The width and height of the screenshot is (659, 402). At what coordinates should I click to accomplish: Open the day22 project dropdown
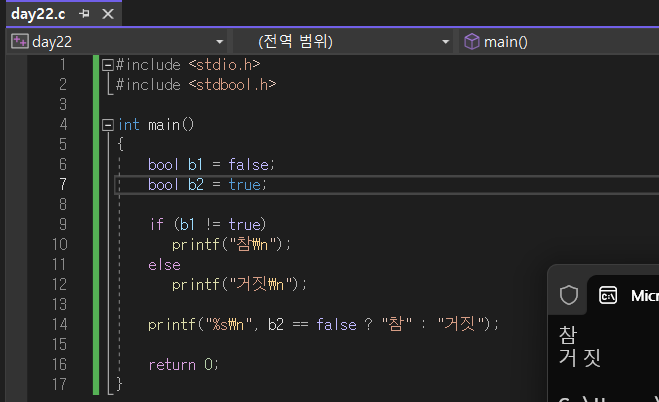click(x=219, y=42)
